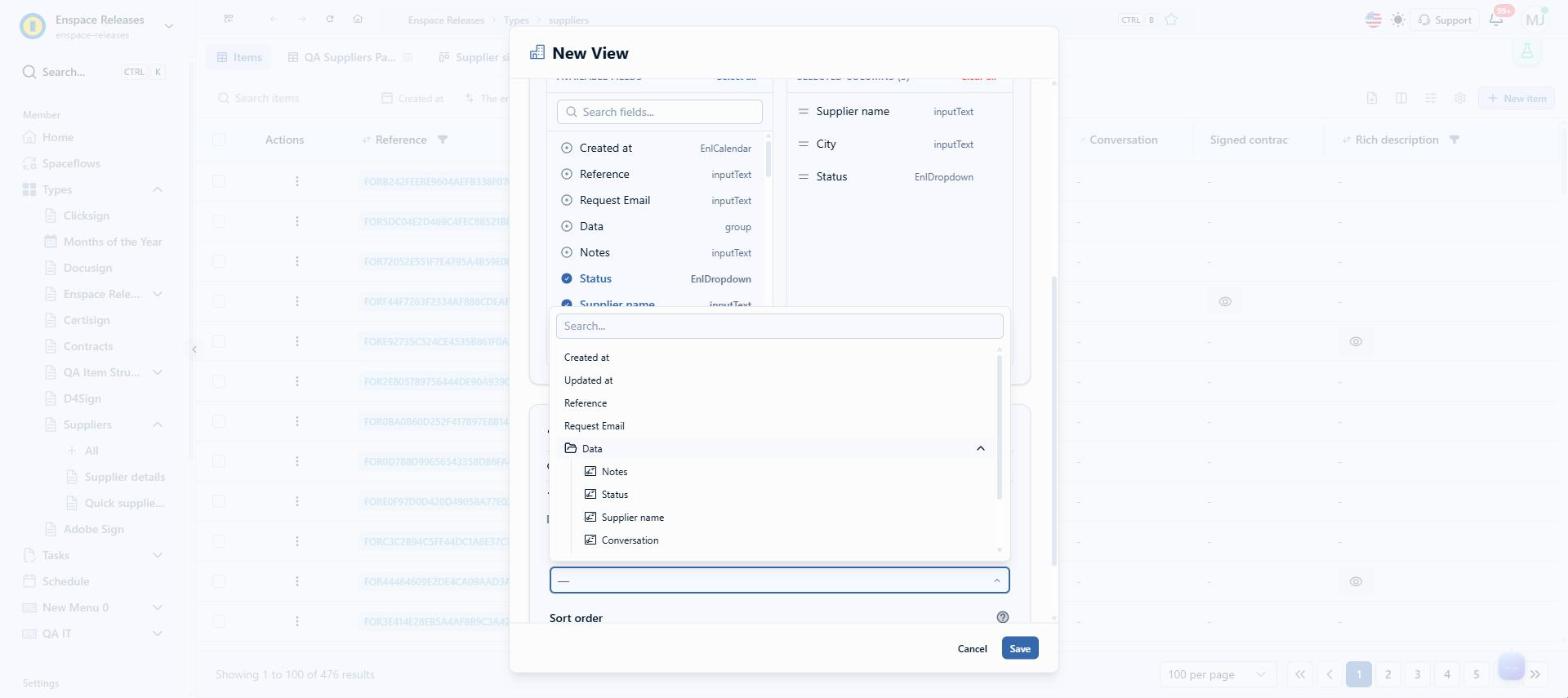Add the Created at field via its plus icon
The height and width of the screenshot is (698, 1568).
tap(567, 148)
